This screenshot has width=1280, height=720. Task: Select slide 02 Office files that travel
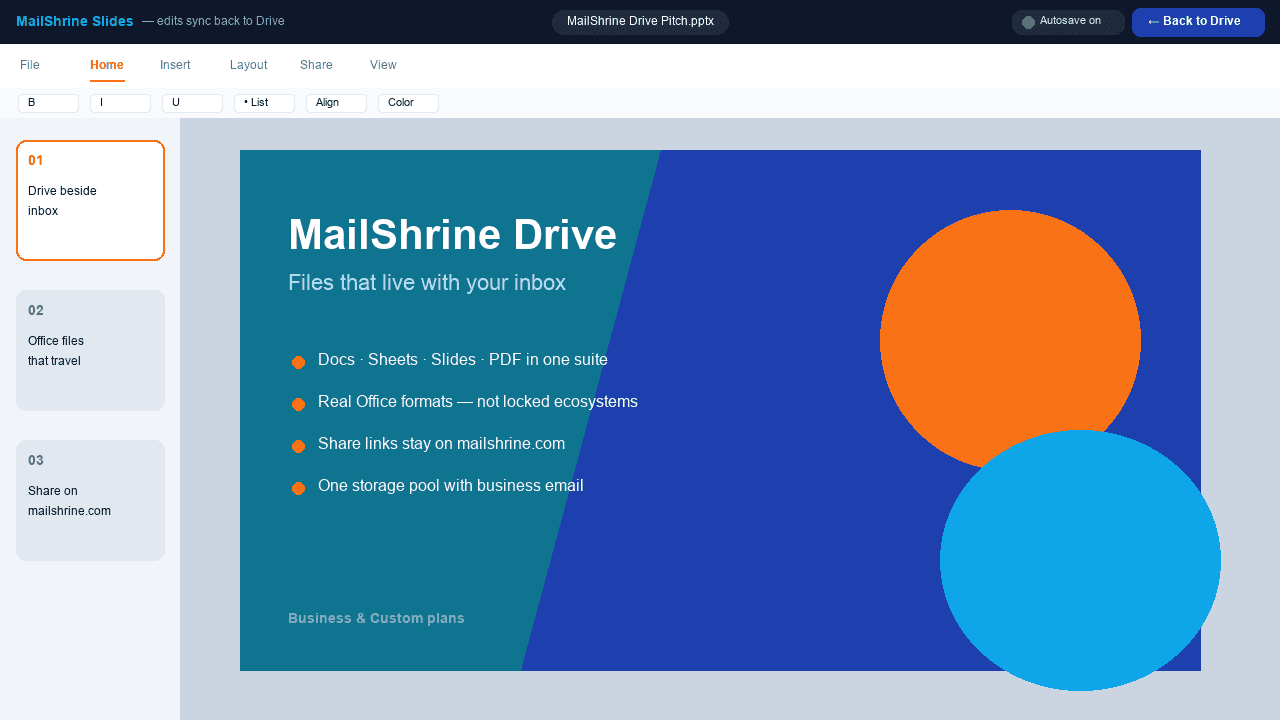(x=90, y=350)
